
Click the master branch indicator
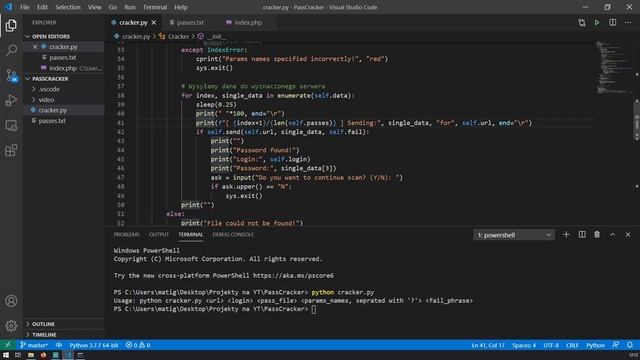pyautogui.click(x=34, y=345)
